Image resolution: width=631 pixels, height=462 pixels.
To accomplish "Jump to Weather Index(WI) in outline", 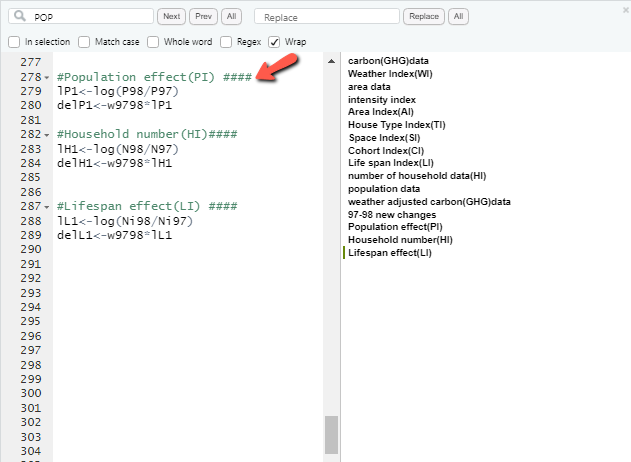I will point(390,74).
